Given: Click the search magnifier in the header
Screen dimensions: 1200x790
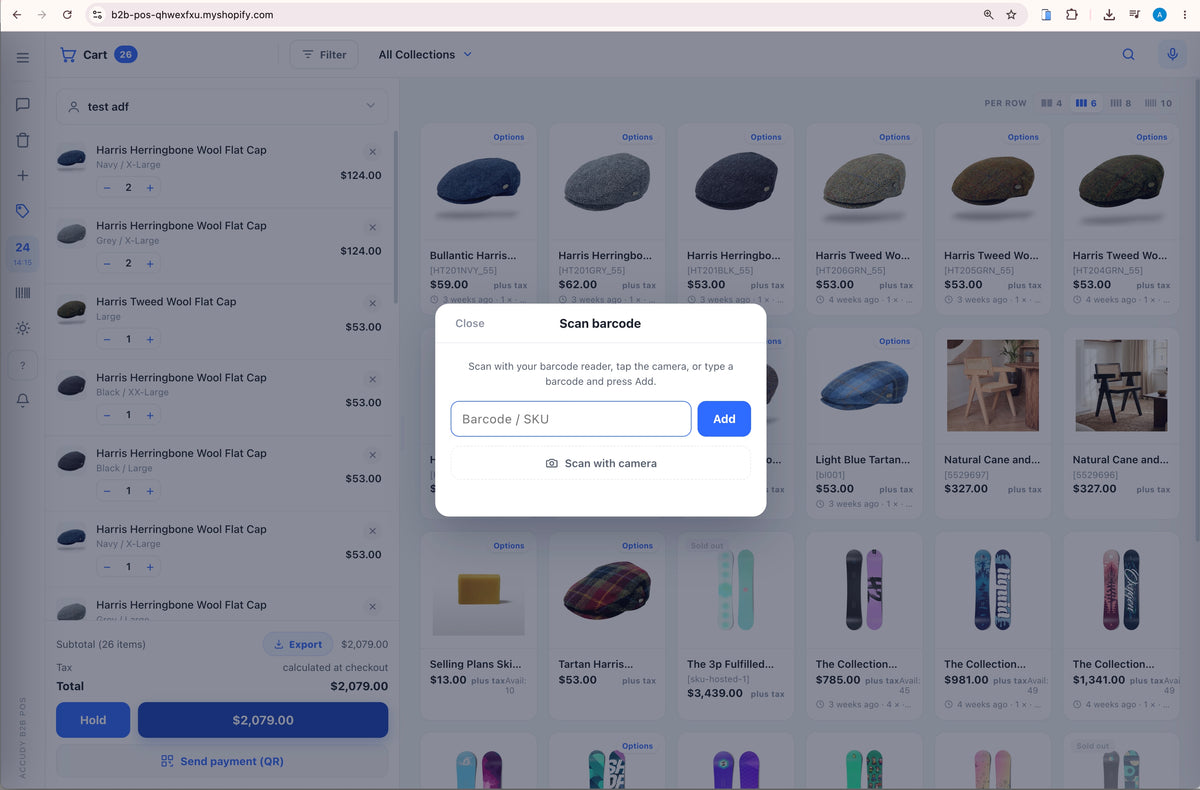Looking at the screenshot, I should click(1128, 55).
